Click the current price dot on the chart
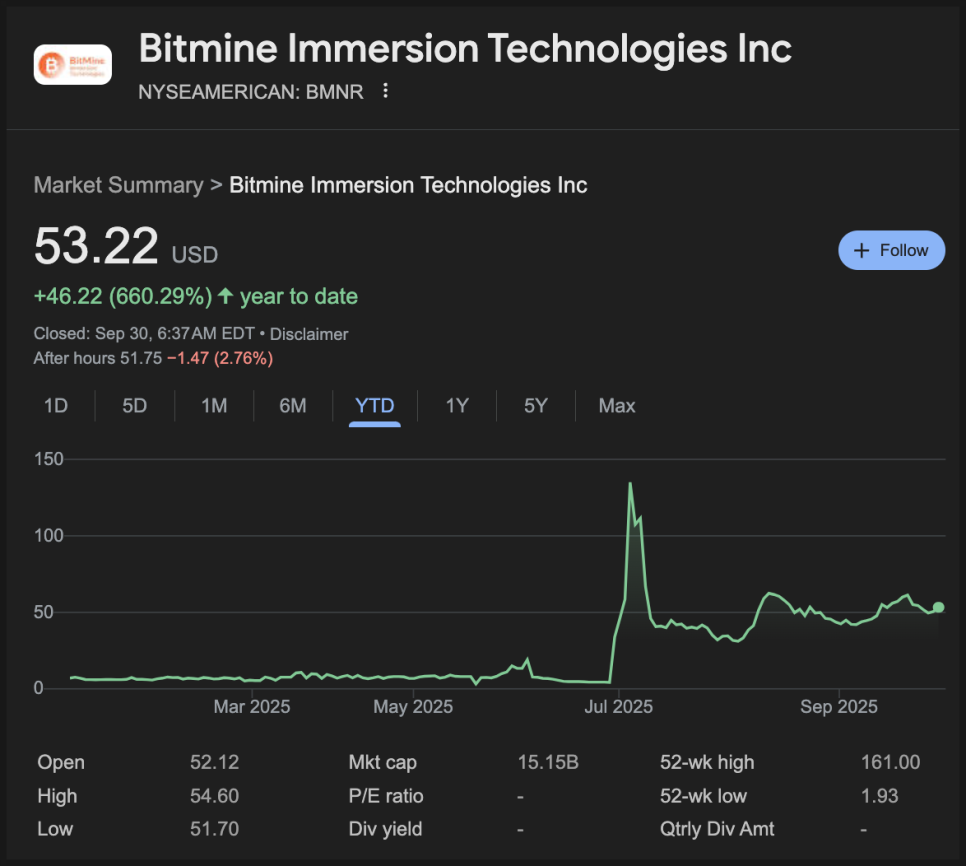 [x=938, y=607]
